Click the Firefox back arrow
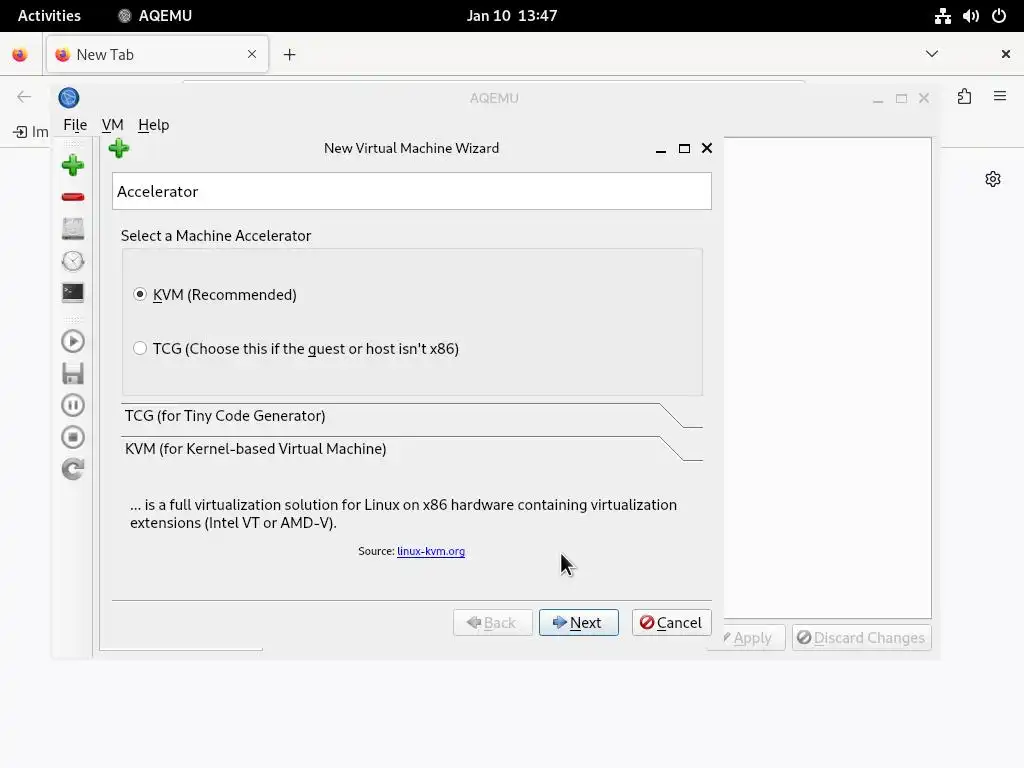1024x768 pixels. click(24, 97)
